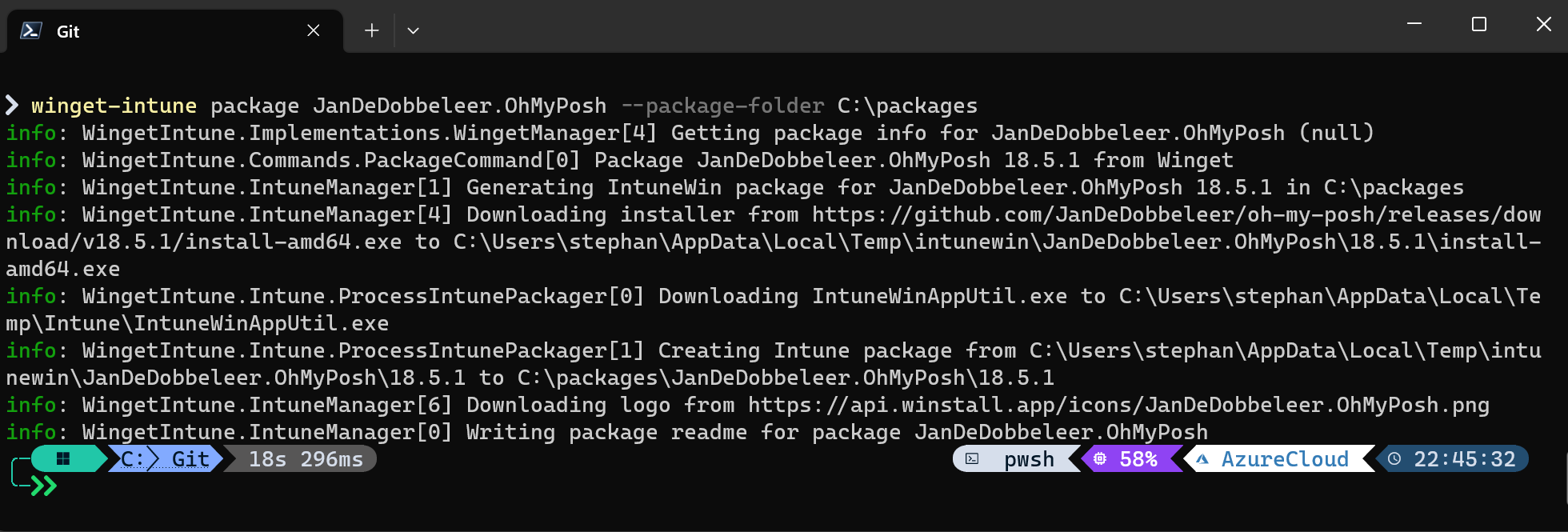Open the api.winstall.app logo URL
The height and width of the screenshot is (532, 1568).
pyautogui.click(x=1118, y=405)
